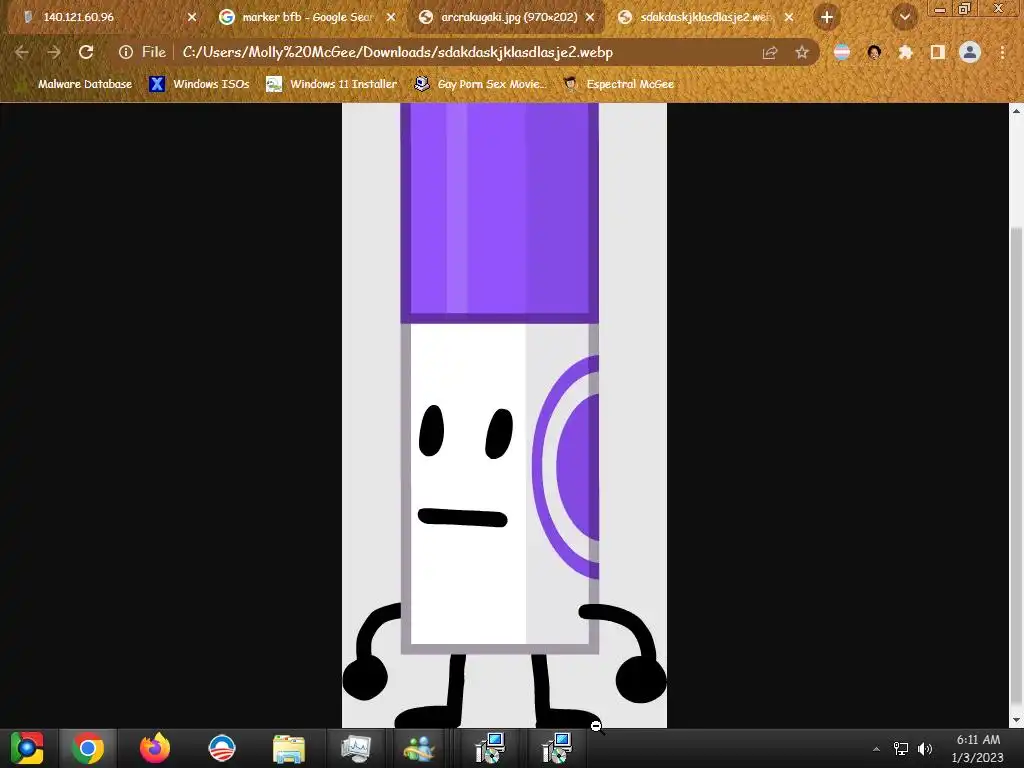1024x768 pixels.
Task: Go back using the back arrow
Action: pos(22,52)
